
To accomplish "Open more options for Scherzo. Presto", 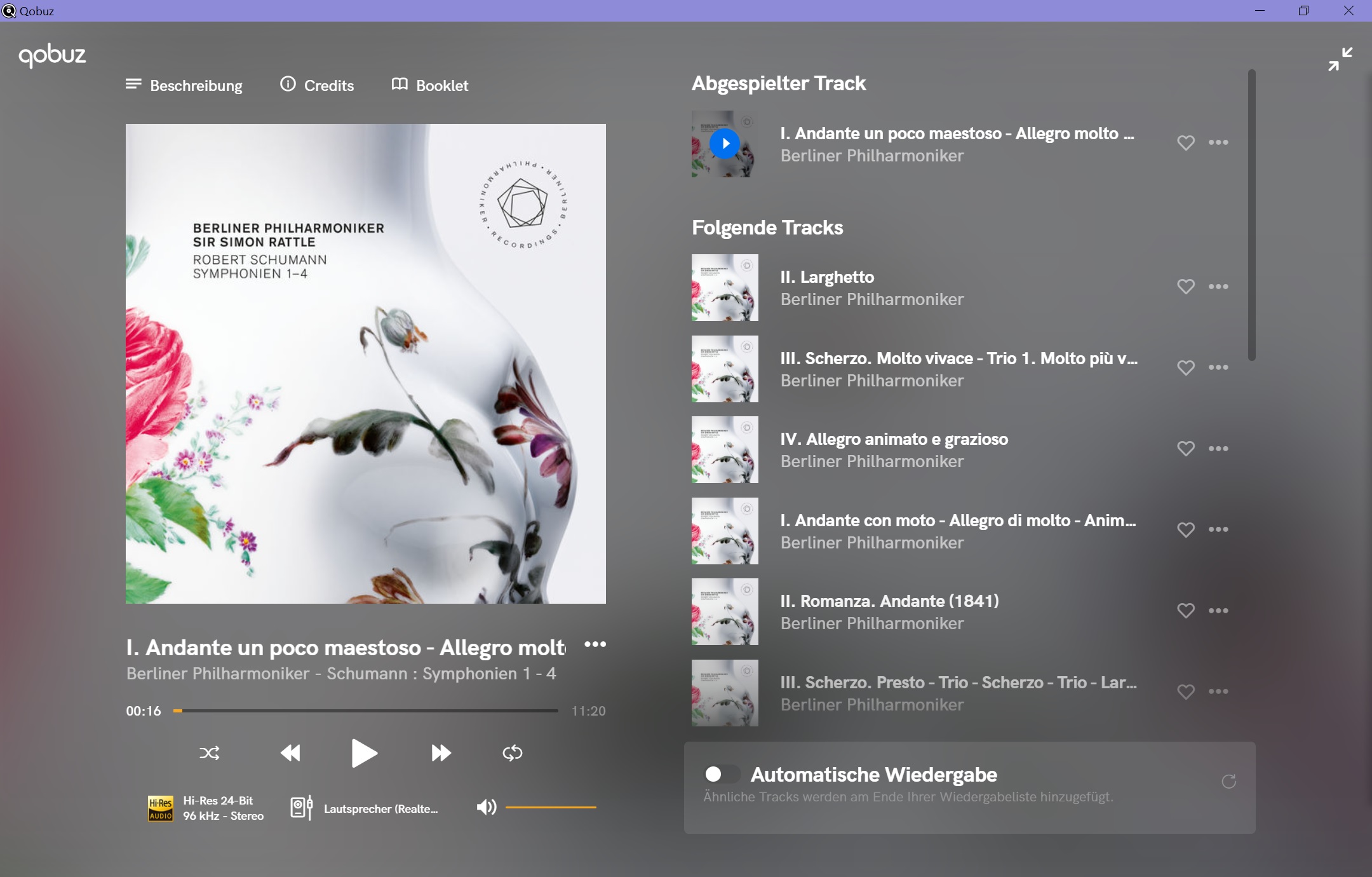I will [x=1218, y=691].
